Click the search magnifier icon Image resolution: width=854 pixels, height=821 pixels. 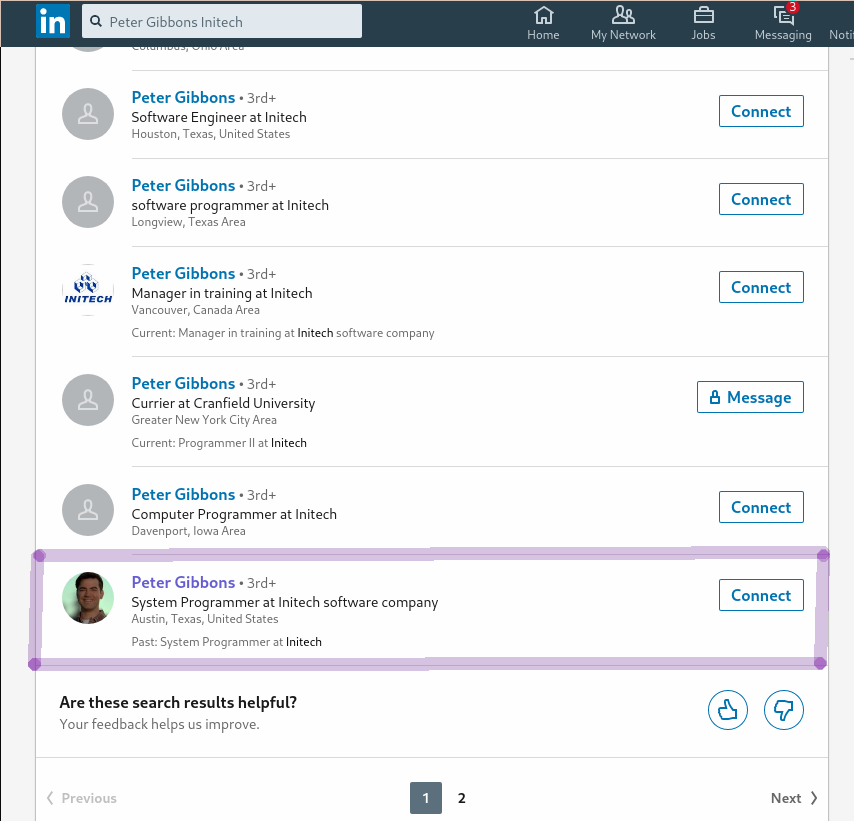[x=94, y=20]
